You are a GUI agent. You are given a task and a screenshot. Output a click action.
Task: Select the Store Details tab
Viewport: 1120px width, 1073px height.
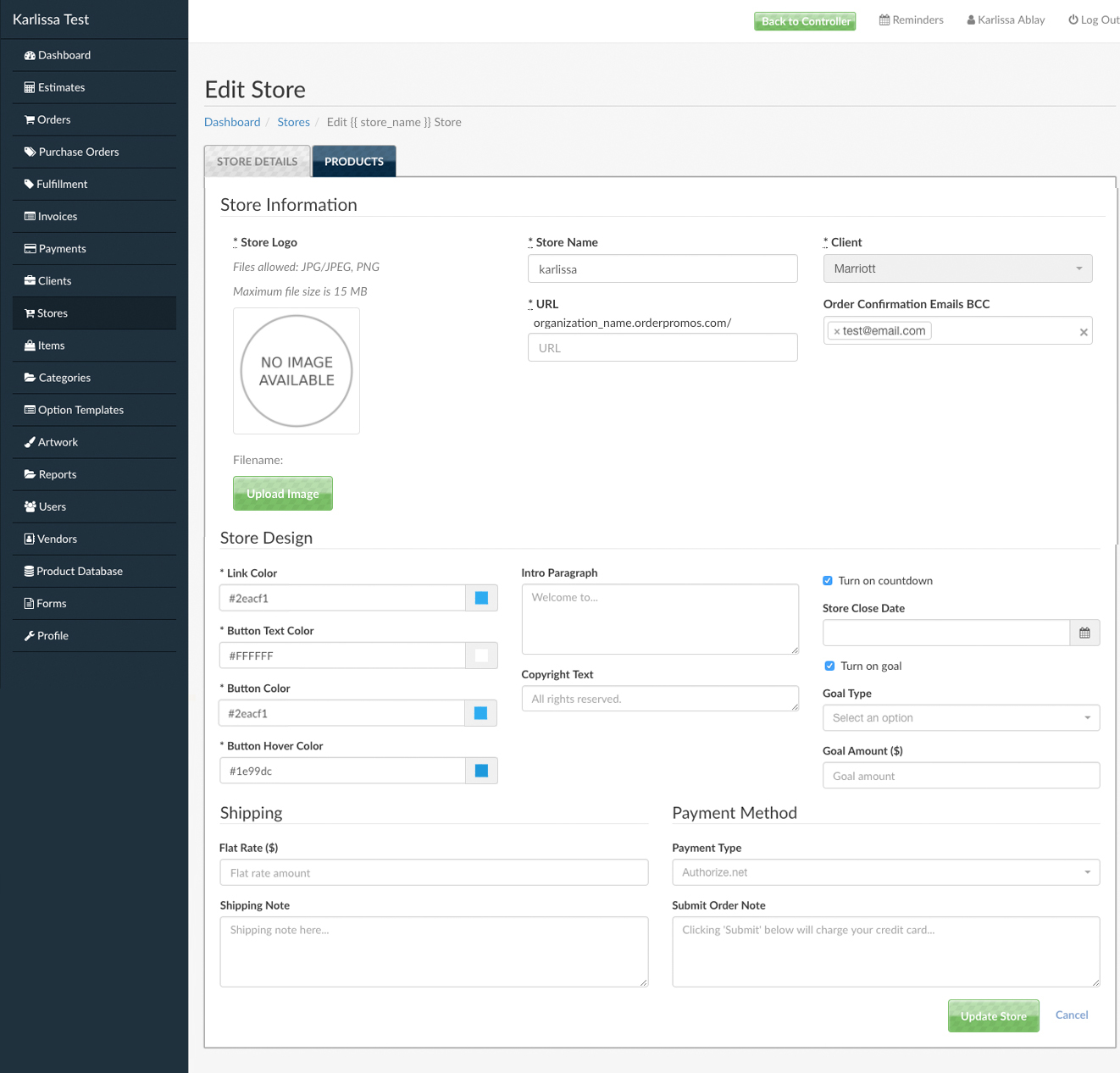click(x=257, y=162)
